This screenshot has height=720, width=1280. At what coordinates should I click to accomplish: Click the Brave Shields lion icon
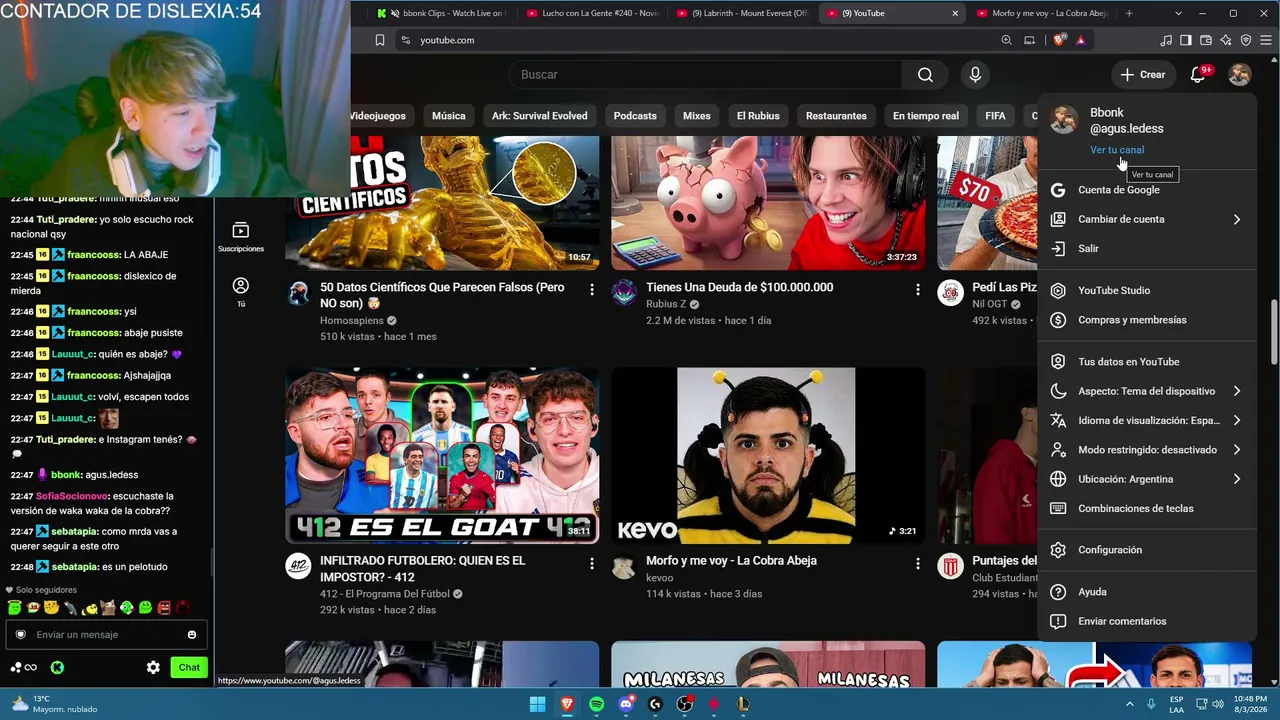click(x=1060, y=40)
